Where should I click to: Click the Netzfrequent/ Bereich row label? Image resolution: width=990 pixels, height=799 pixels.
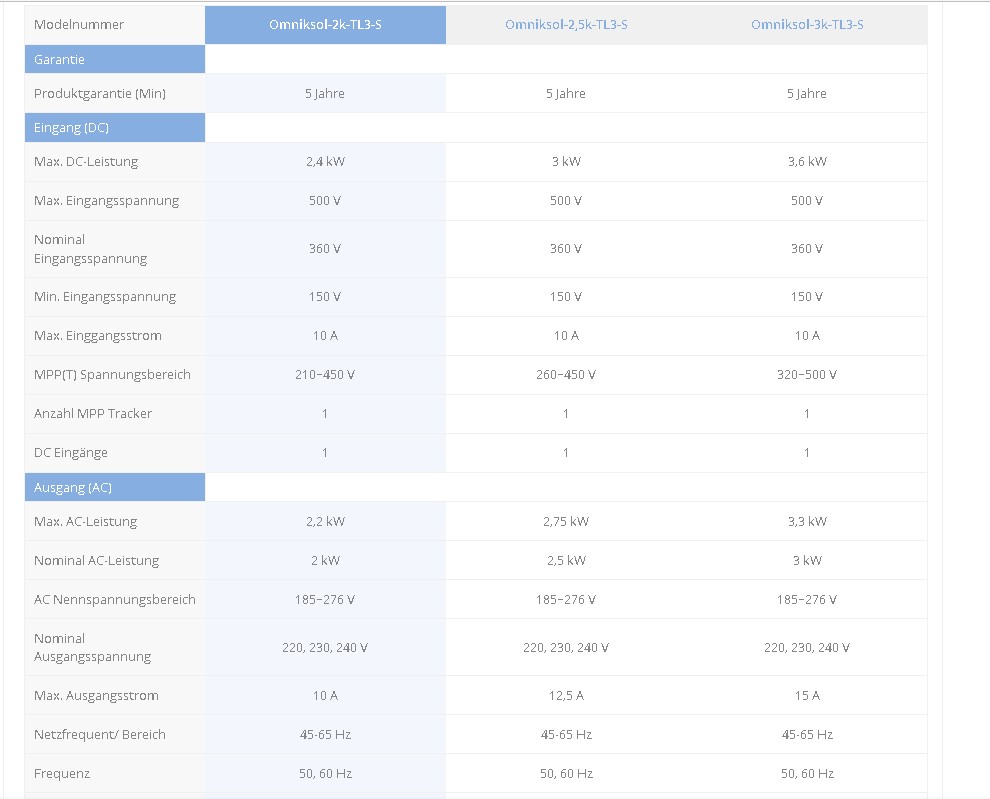[100, 735]
